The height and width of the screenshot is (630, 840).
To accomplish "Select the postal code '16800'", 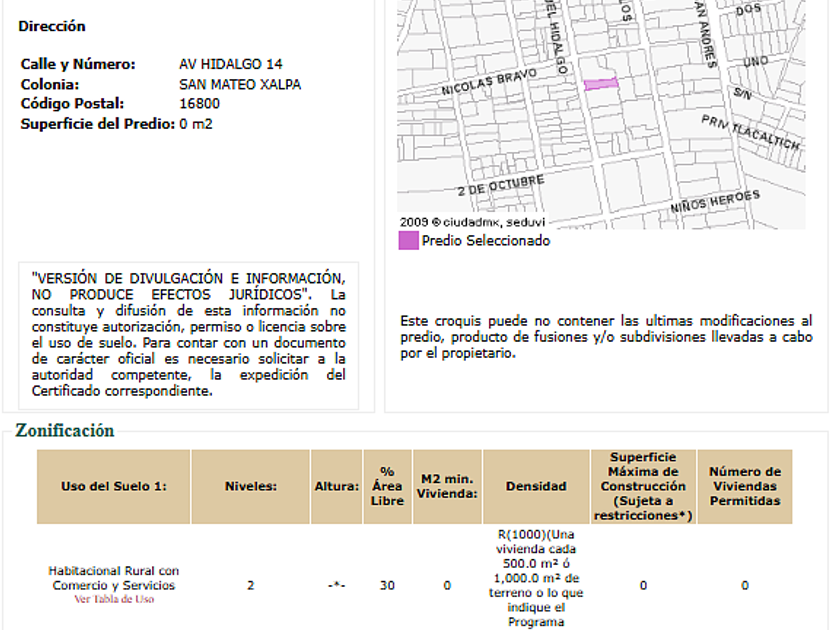I will pos(199,104).
